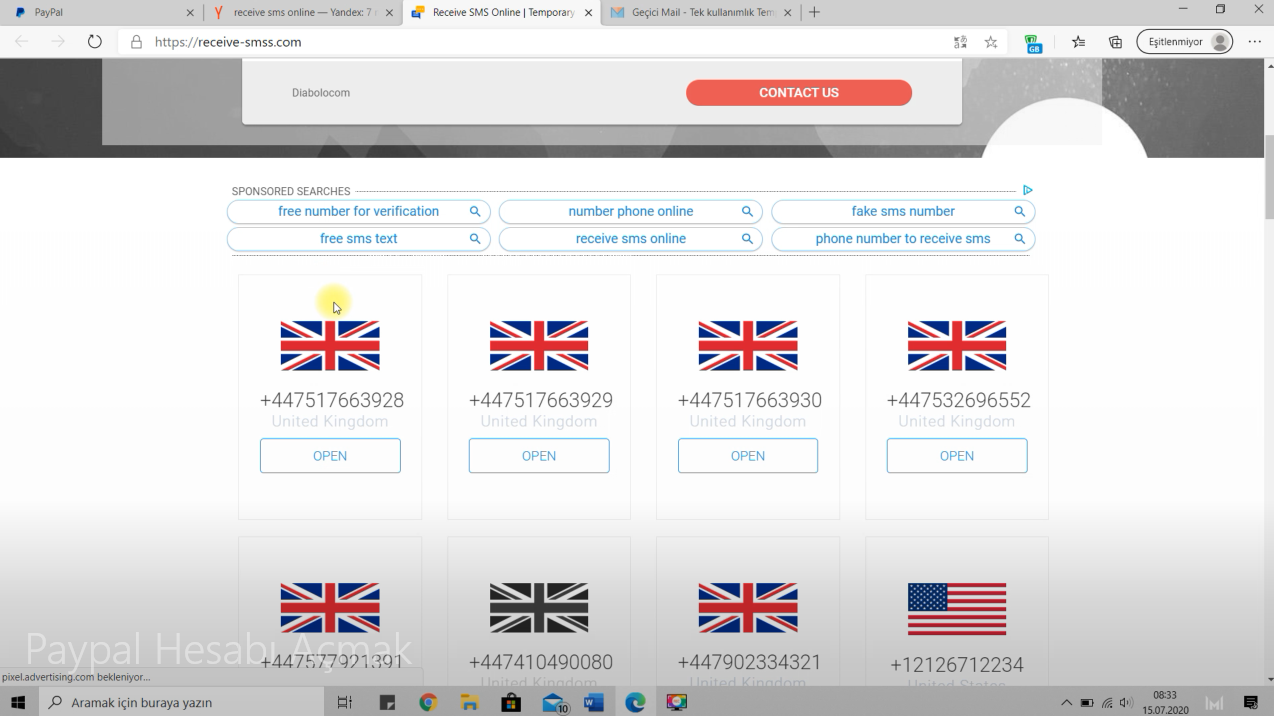Open number +447517663928
This screenshot has height=716, width=1274.
[x=330, y=456]
